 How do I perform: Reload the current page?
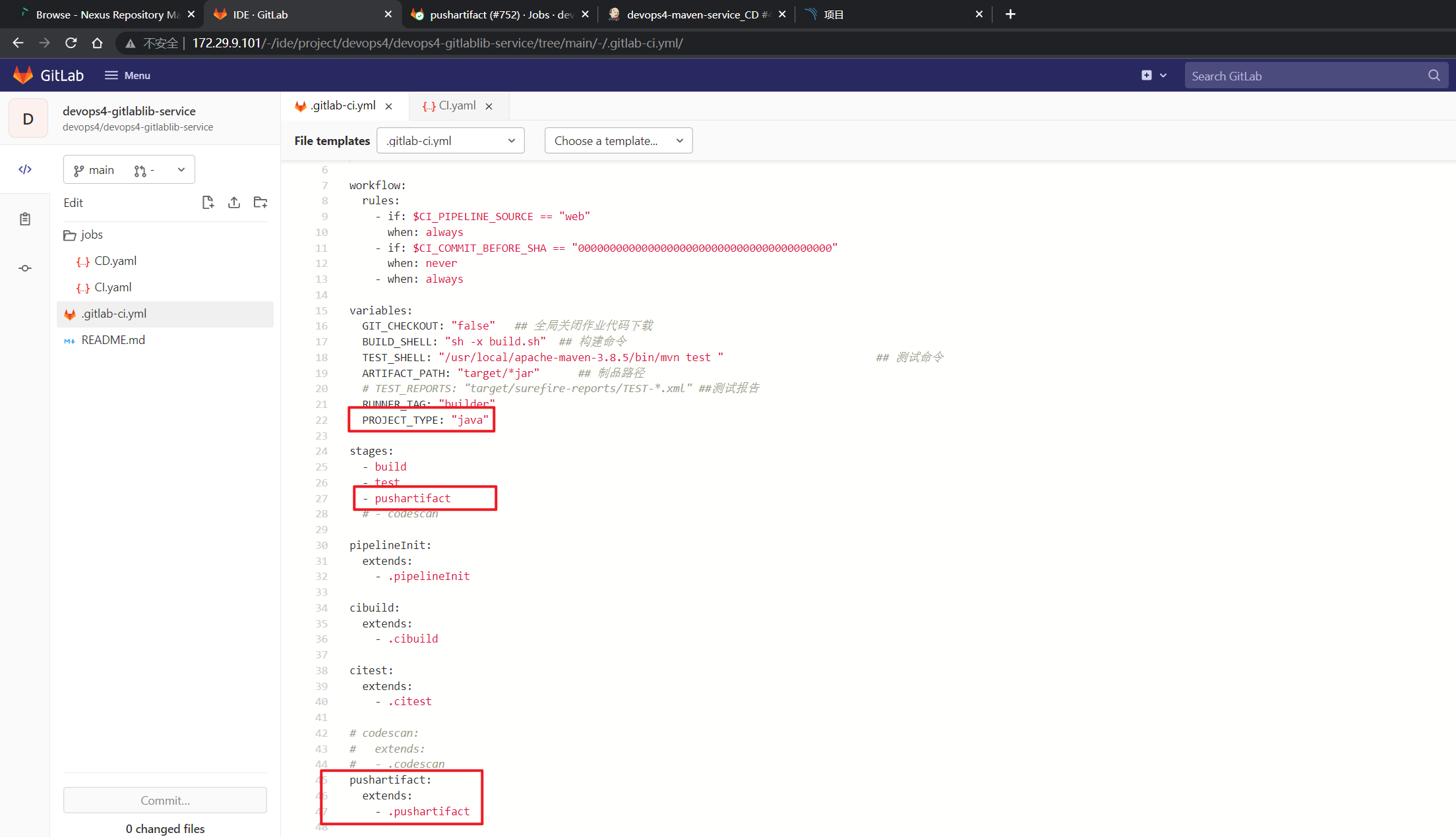tap(71, 43)
